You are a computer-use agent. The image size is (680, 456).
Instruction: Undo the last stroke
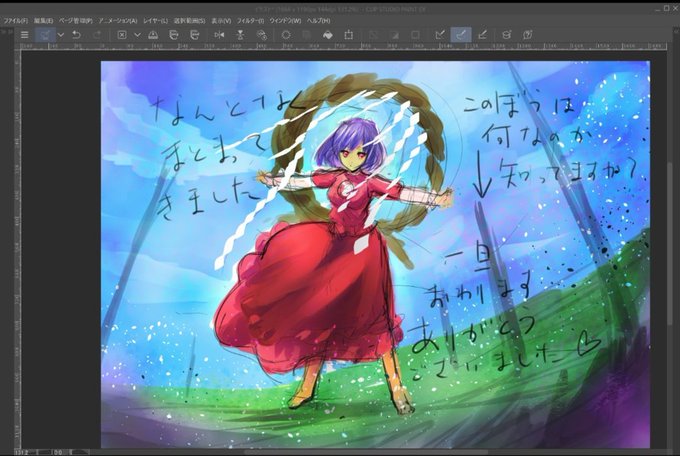(x=76, y=35)
